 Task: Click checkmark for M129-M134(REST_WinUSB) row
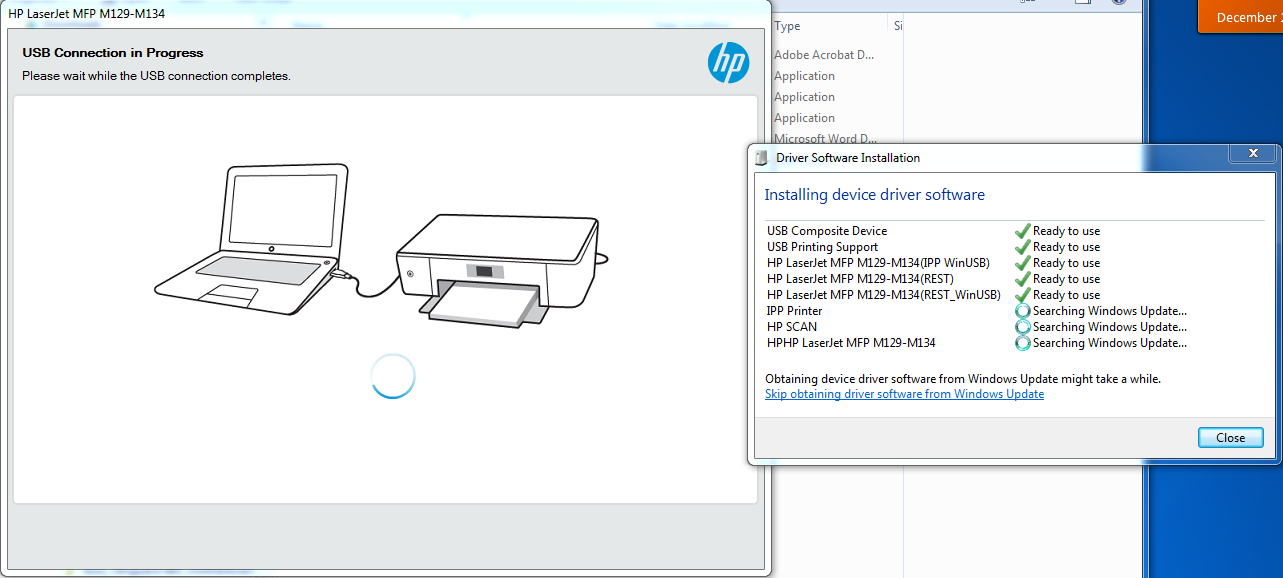1022,295
